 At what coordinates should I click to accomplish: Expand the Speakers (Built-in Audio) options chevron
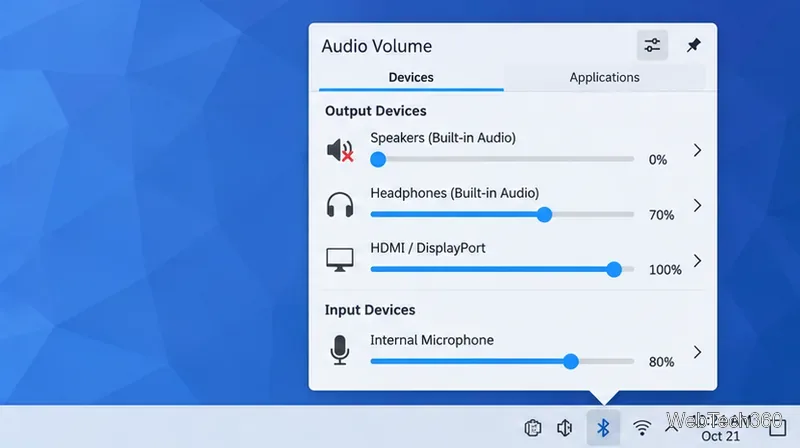click(697, 150)
